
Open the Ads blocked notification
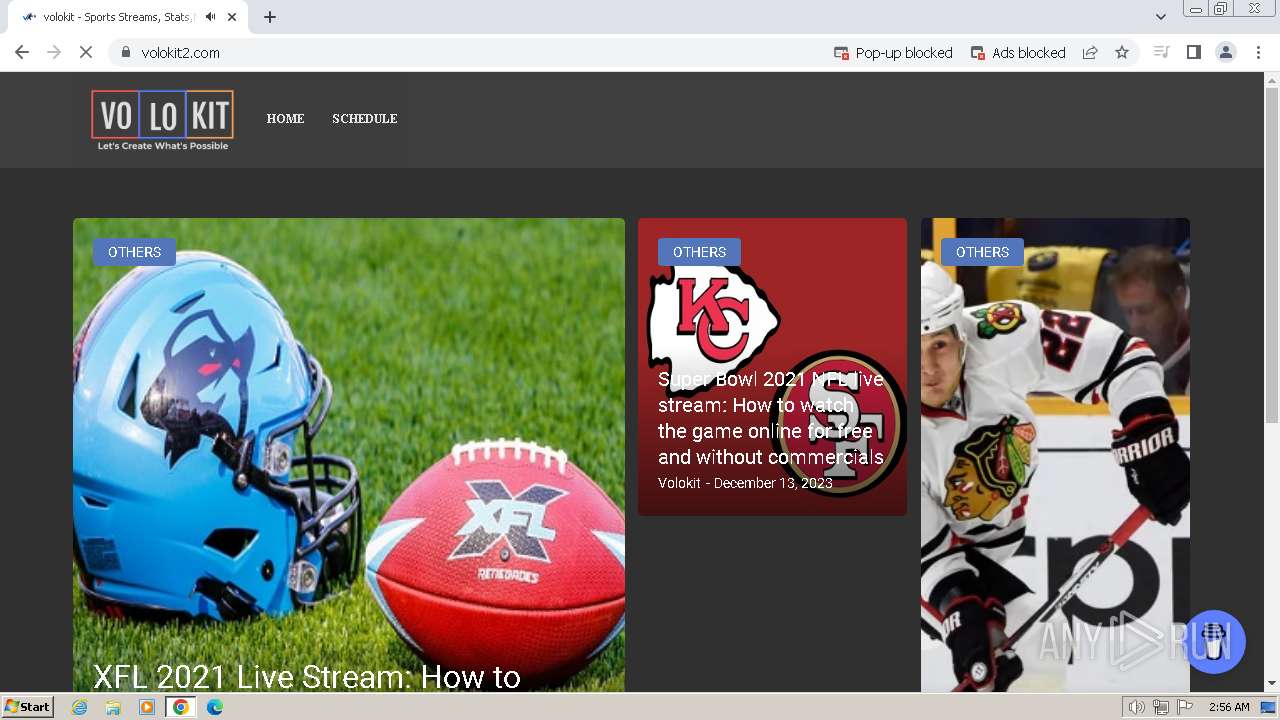tap(1018, 53)
